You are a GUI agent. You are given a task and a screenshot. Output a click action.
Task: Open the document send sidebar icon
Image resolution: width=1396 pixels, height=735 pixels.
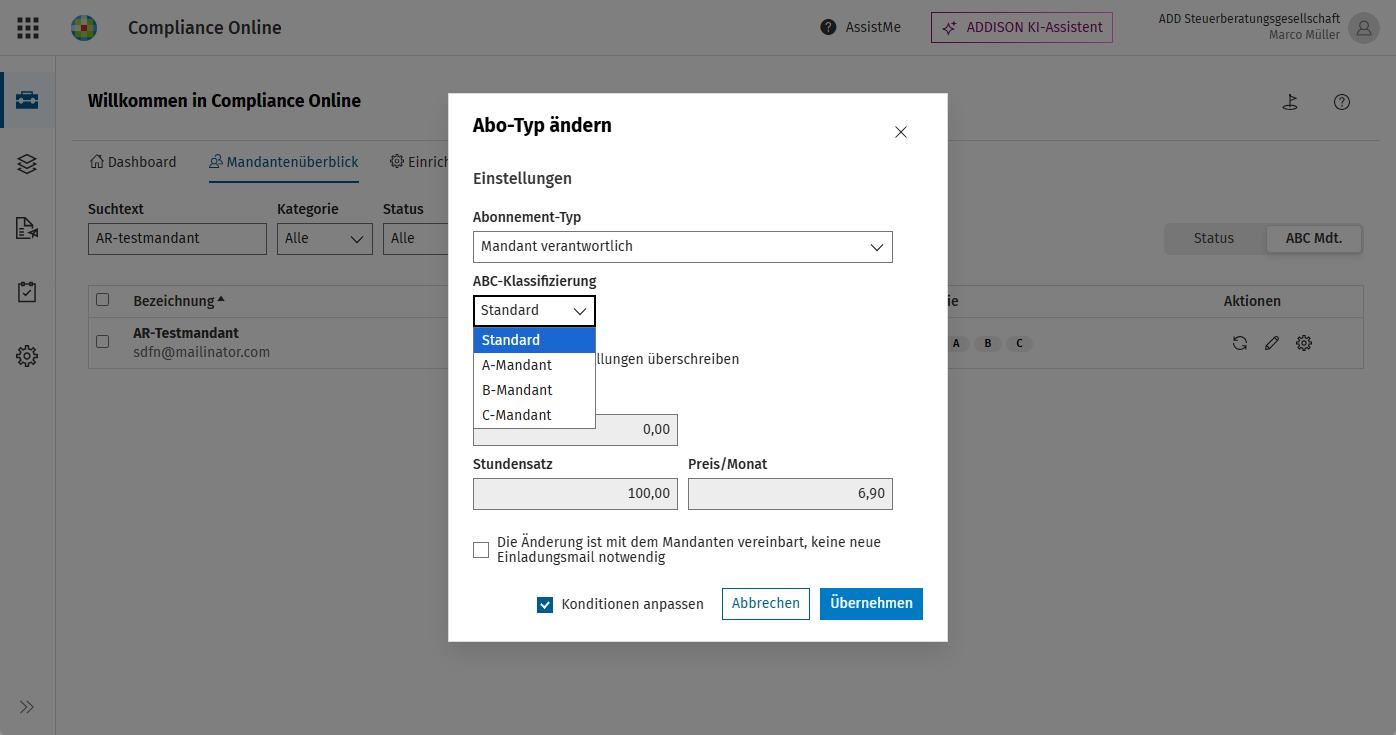(x=27, y=228)
